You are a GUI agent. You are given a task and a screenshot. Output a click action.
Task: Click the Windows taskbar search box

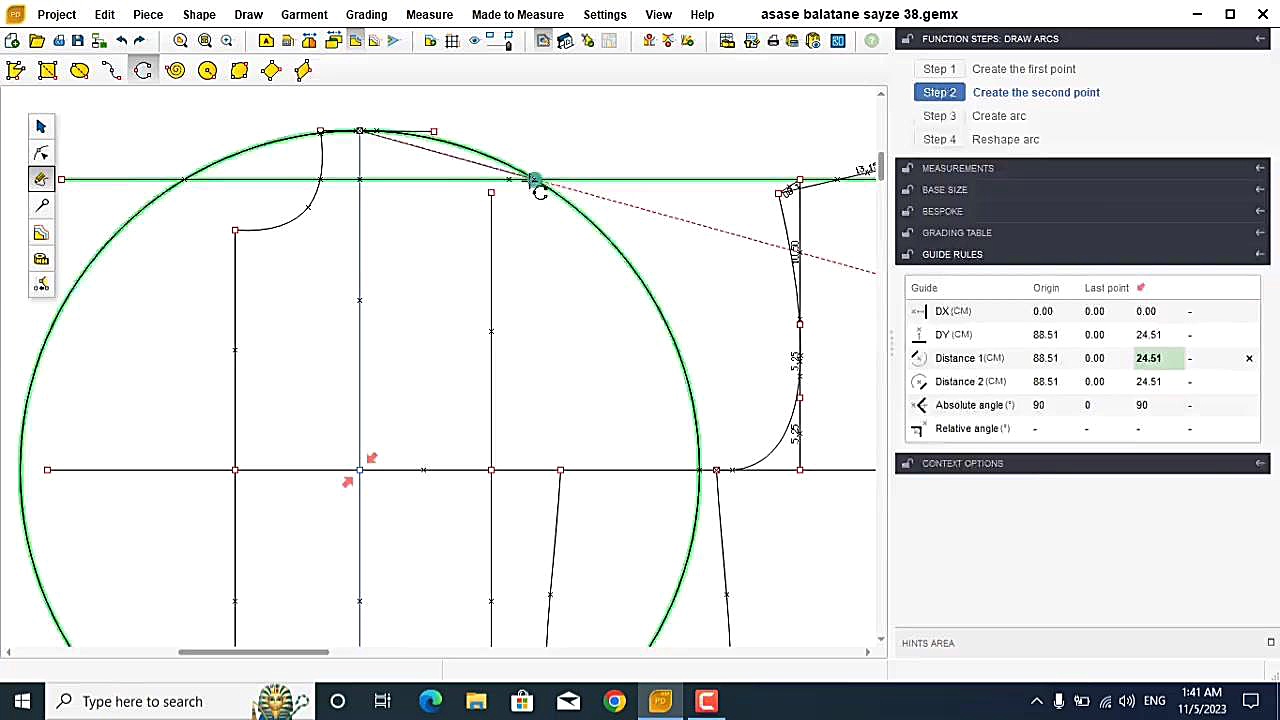[x=182, y=701]
